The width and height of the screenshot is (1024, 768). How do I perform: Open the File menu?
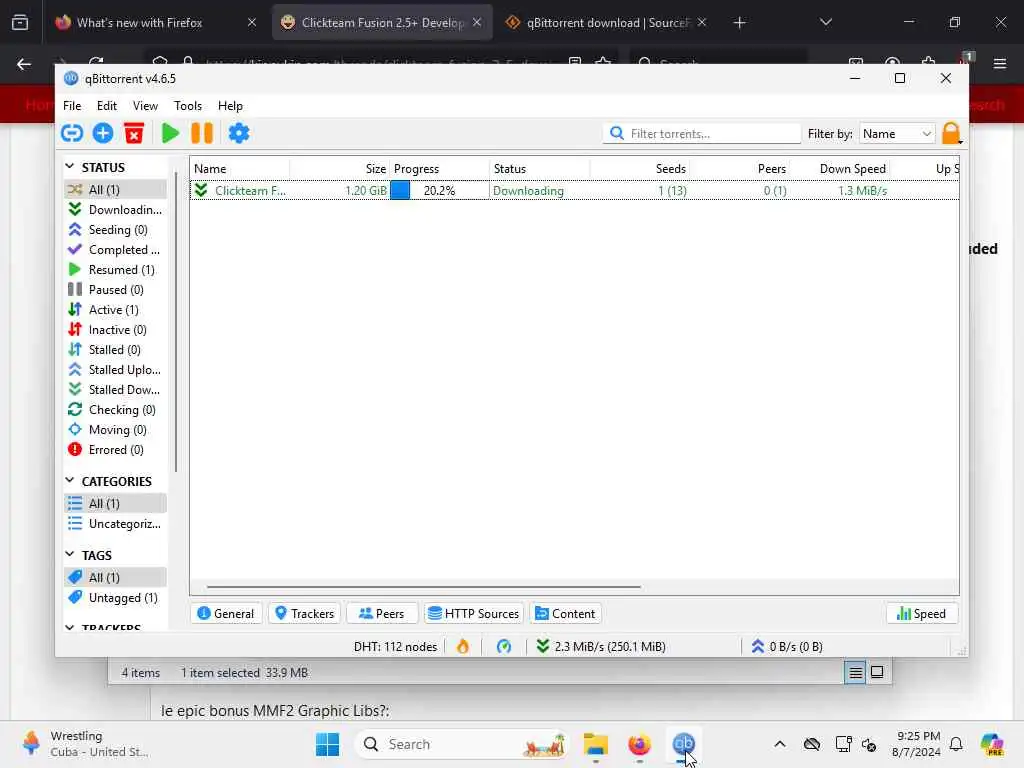coord(72,106)
